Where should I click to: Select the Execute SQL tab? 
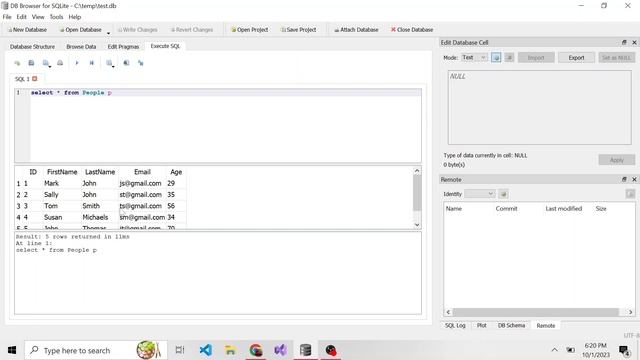pos(165,46)
